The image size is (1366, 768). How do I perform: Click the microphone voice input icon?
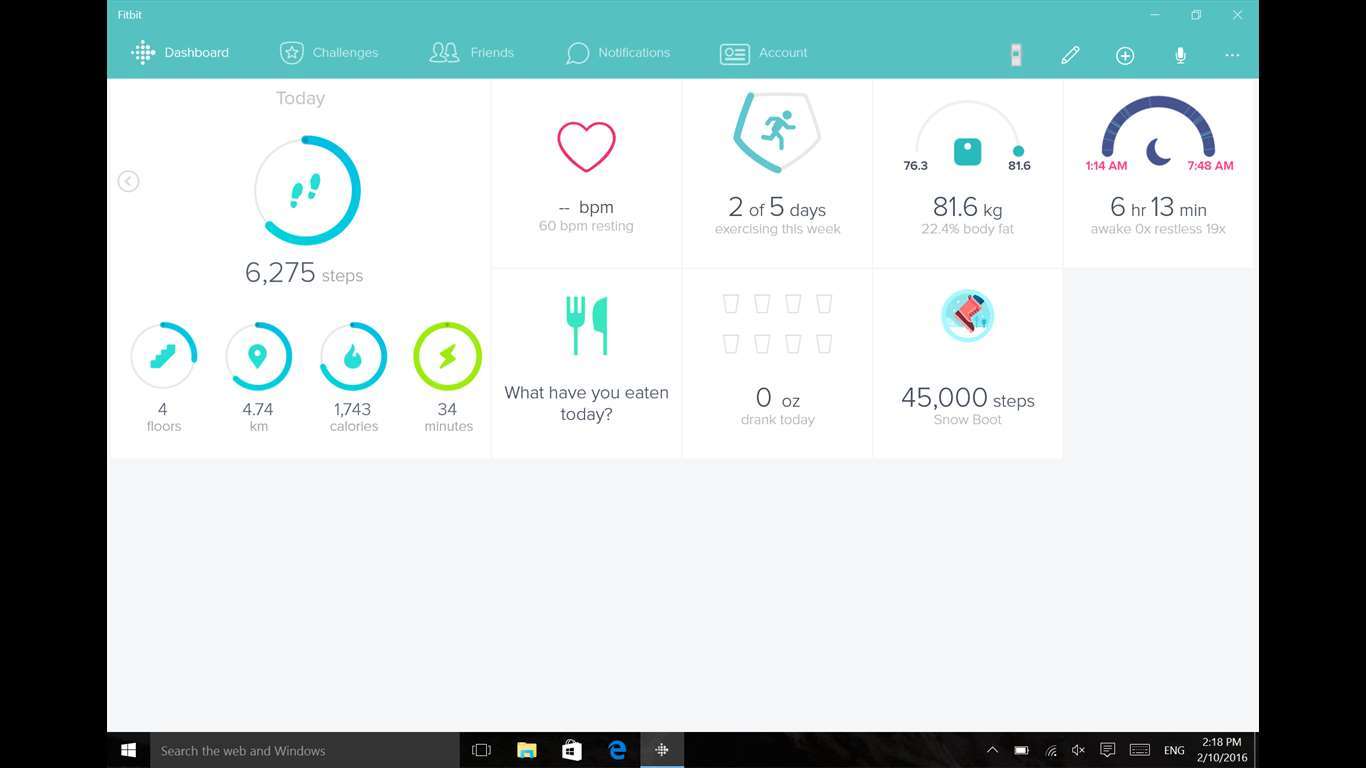pos(1180,55)
